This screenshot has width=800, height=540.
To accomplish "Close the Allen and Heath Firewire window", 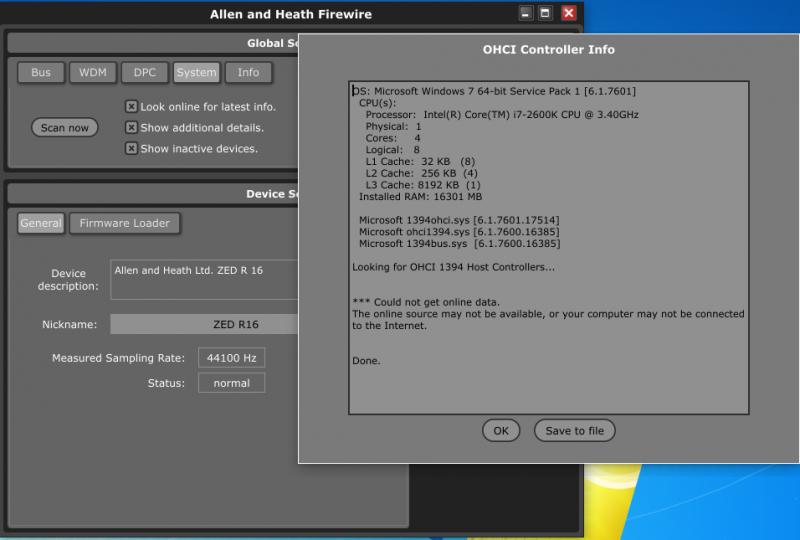I will click(x=568, y=13).
